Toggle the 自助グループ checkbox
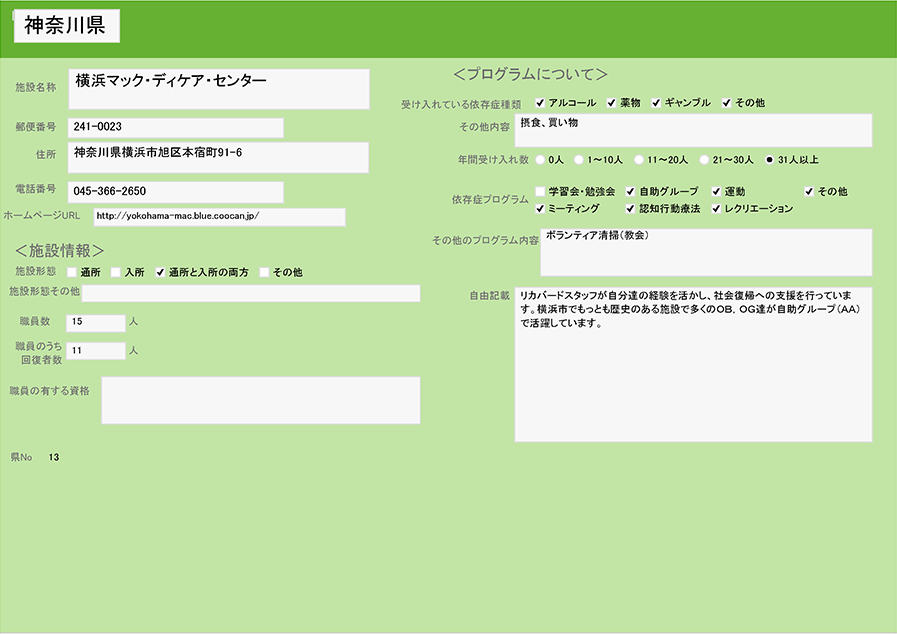897x634 pixels. [x=631, y=191]
